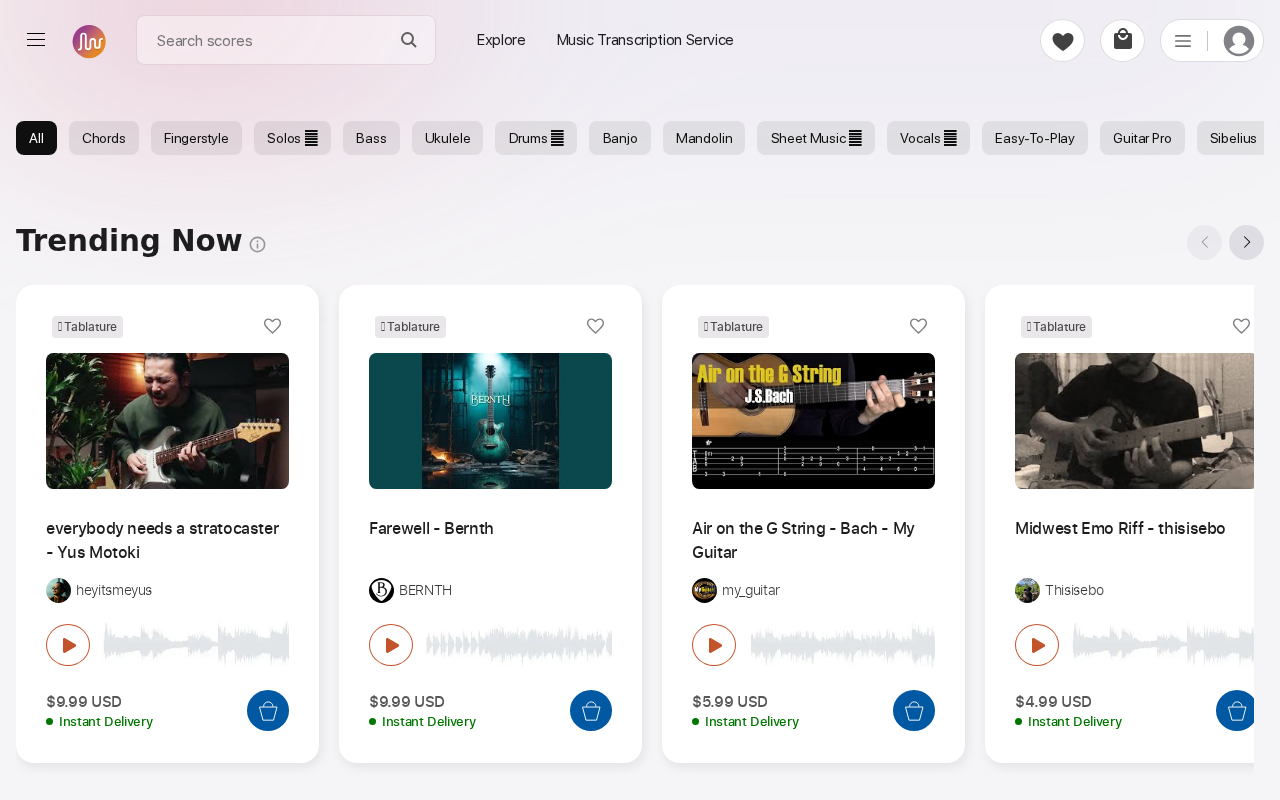
Task: Add Air on the G String to cart
Action: (x=914, y=711)
